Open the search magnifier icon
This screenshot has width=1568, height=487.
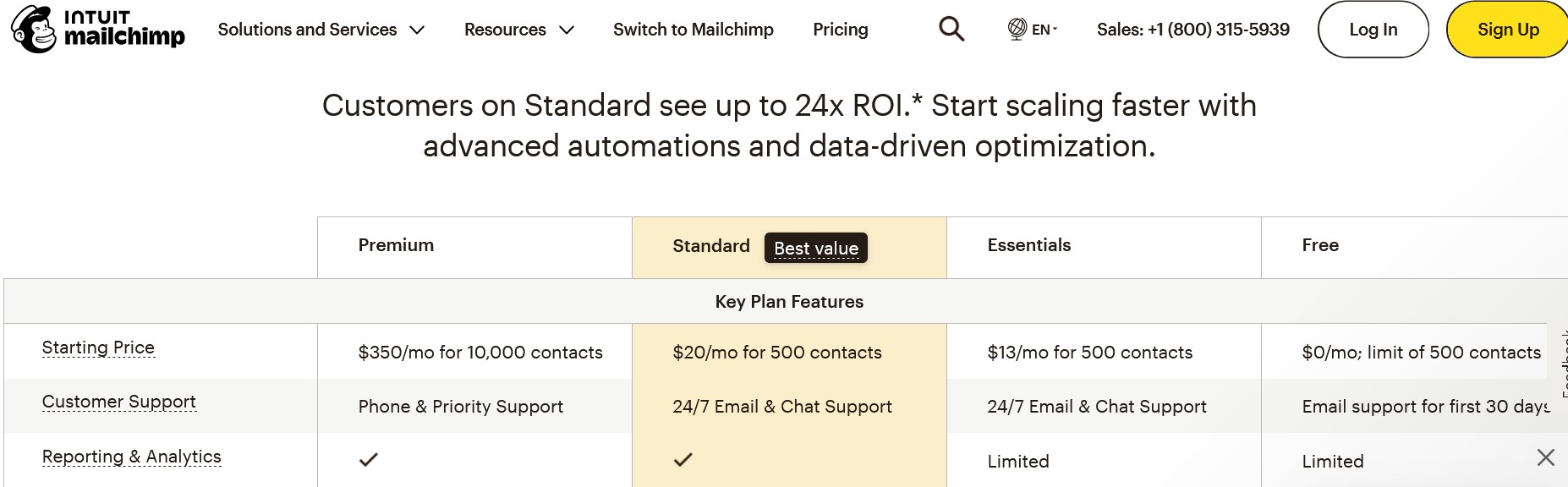click(951, 30)
